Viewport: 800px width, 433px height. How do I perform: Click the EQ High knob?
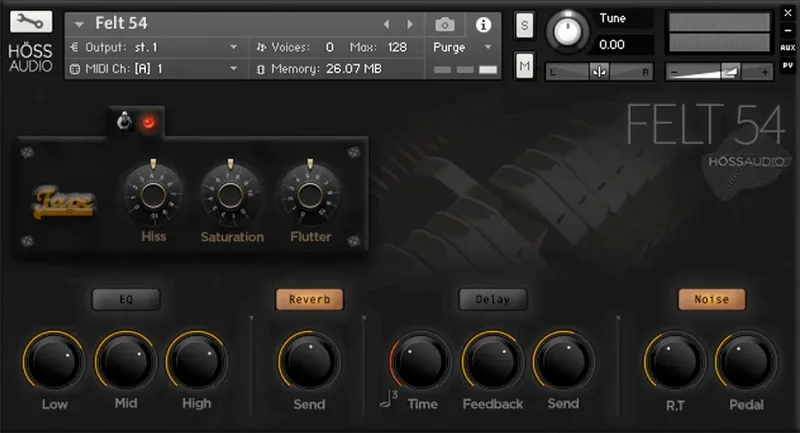point(196,361)
